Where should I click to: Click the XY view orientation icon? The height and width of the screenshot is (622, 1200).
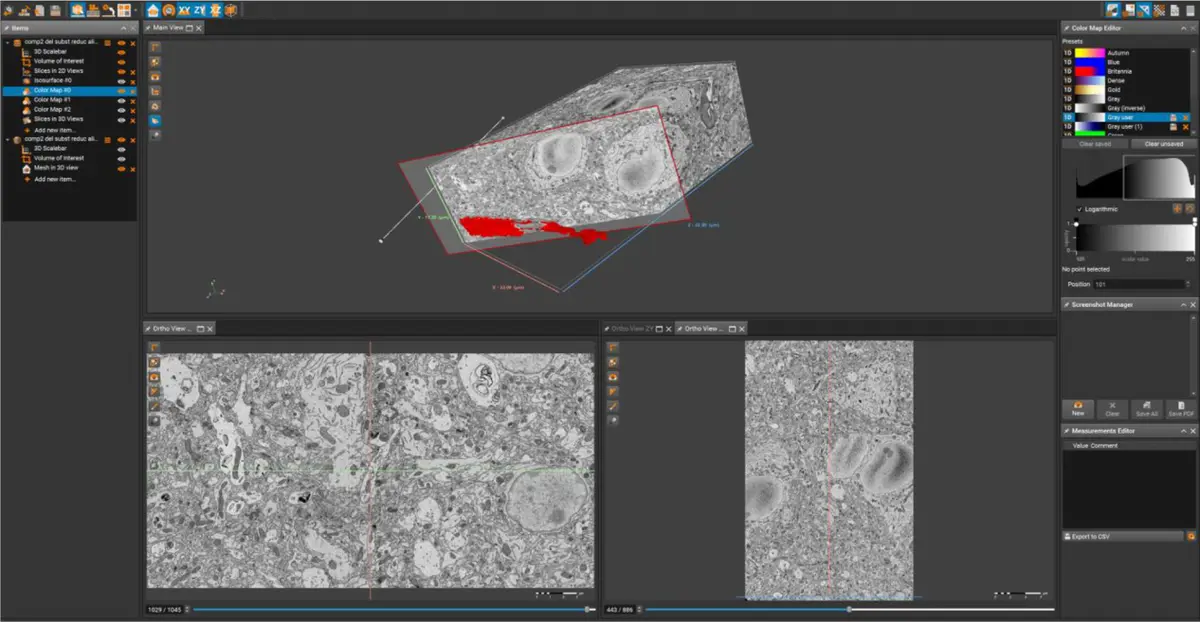(x=184, y=10)
